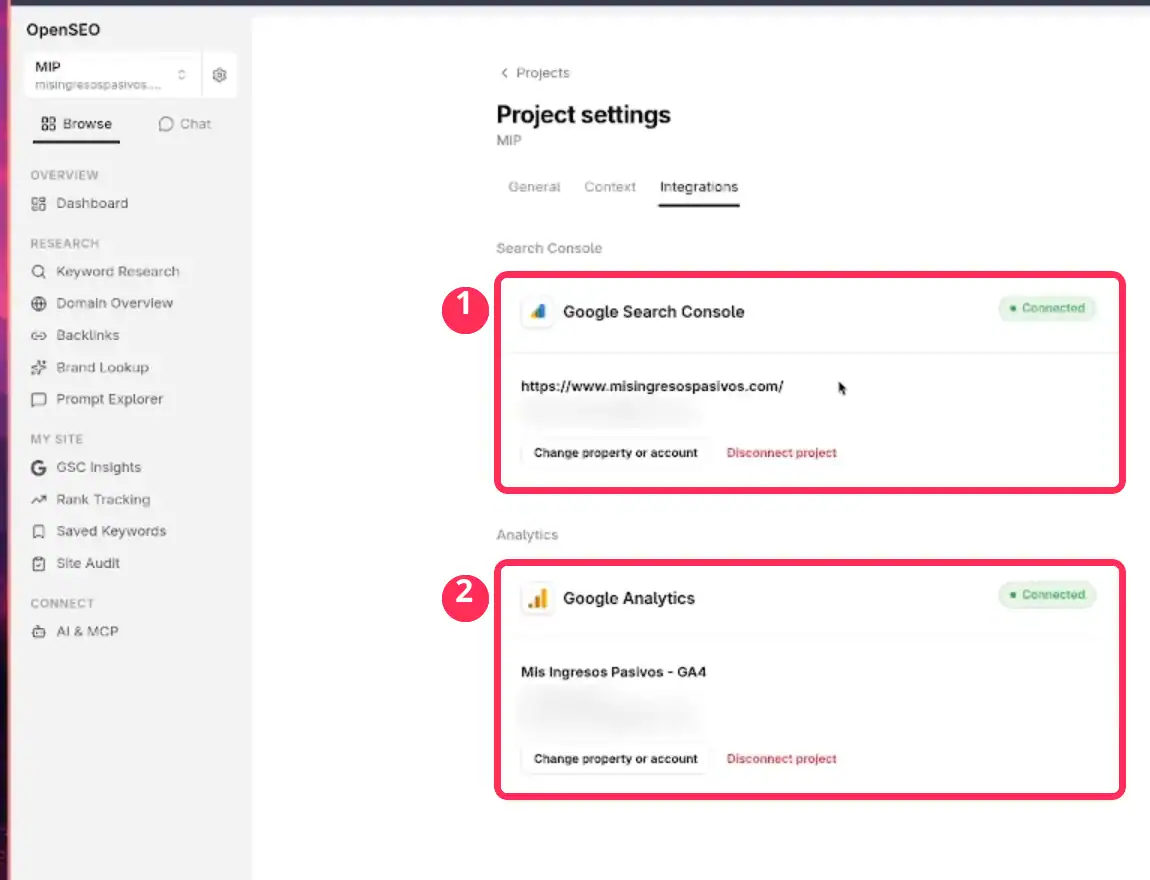Click the Google Search Console logo icon
The height and width of the screenshot is (880, 1150).
point(538,312)
